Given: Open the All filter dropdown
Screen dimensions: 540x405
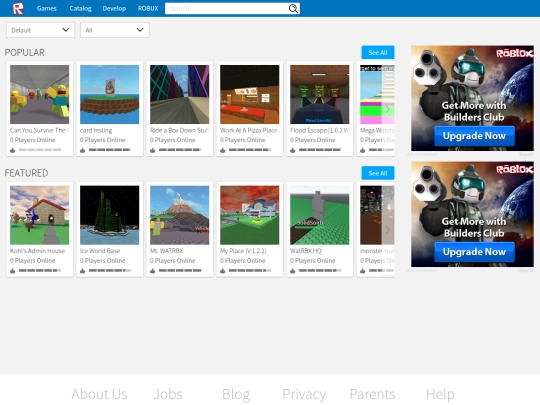Looking at the screenshot, I should click(x=115, y=30).
